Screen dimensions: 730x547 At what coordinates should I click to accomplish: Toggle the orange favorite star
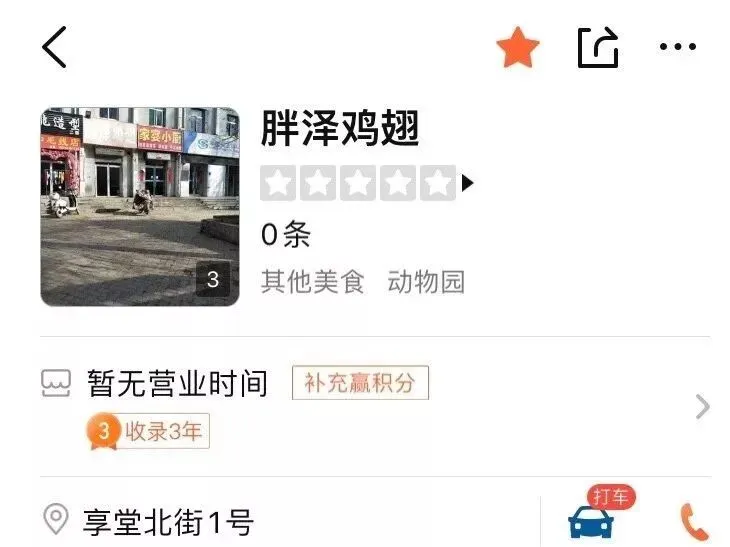point(518,47)
